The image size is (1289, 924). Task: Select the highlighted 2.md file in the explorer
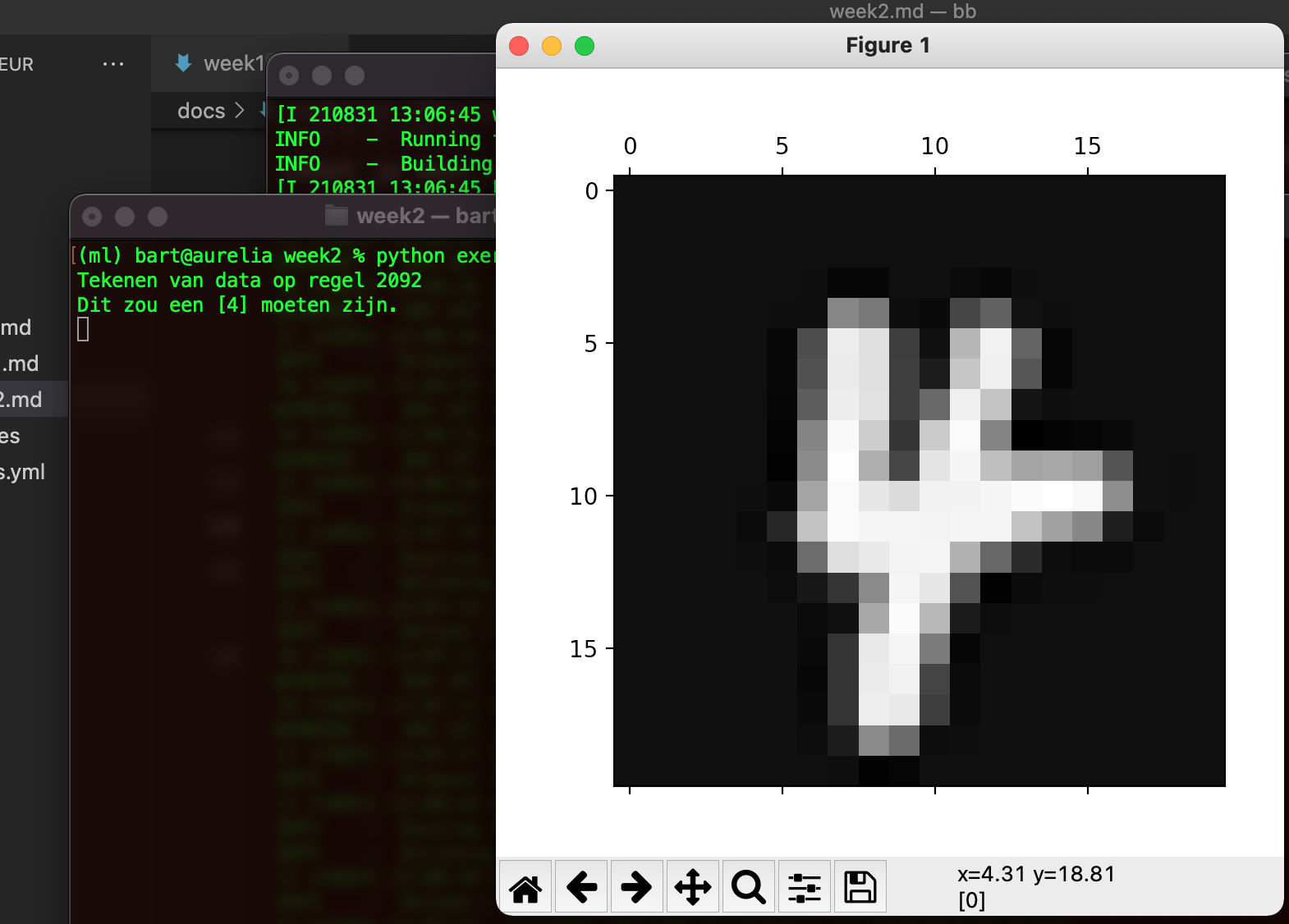[23, 400]
